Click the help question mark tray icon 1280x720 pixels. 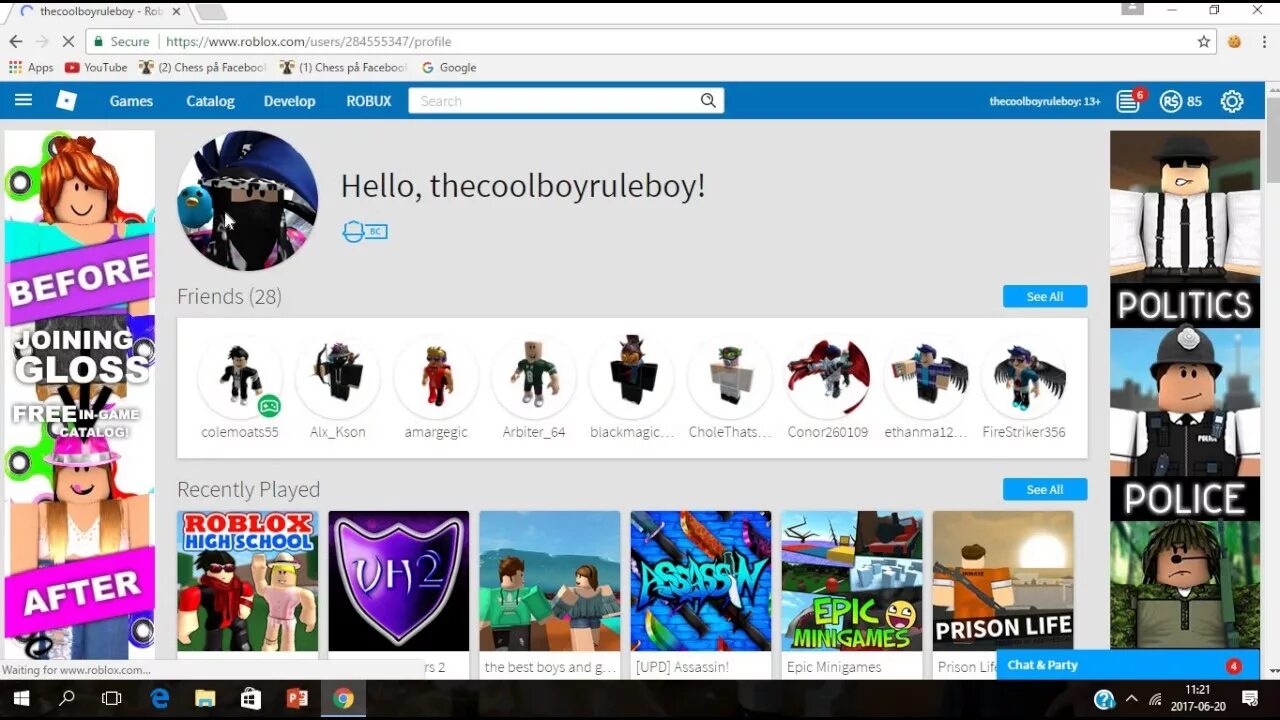click(1104, 699)
